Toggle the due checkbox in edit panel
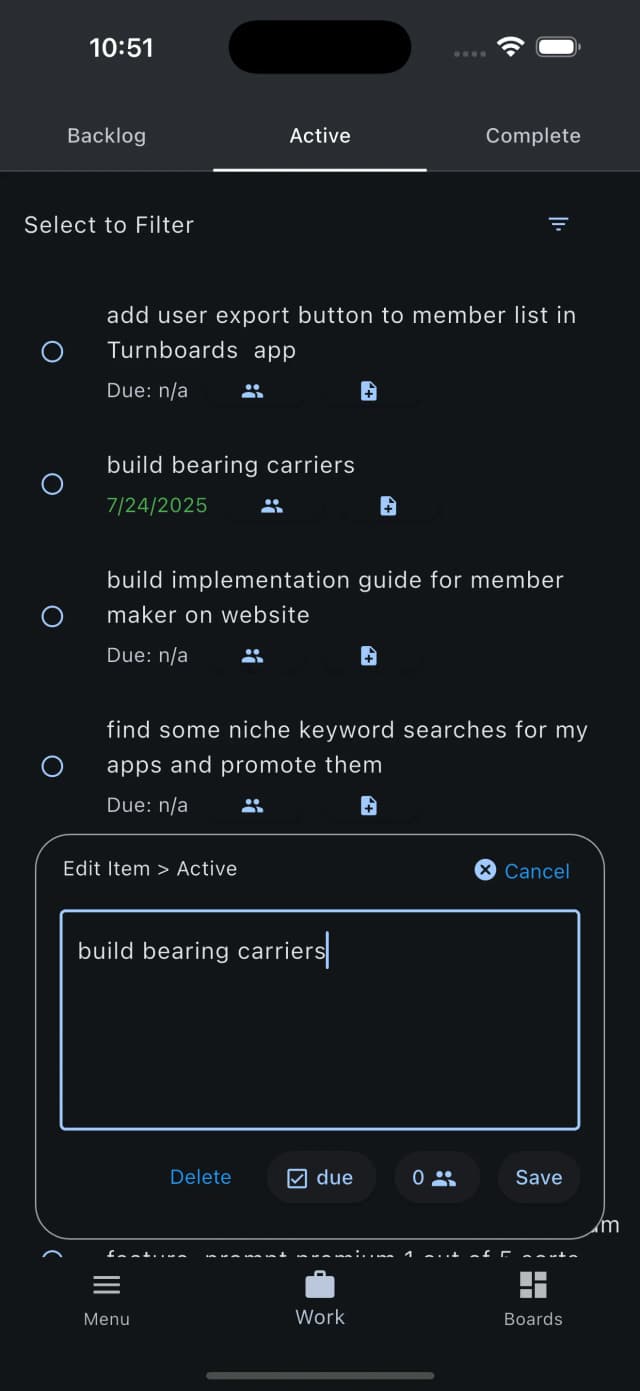Image resolution: width=640 pixels, height=1391 pixels. click(x=320, y=1177)
